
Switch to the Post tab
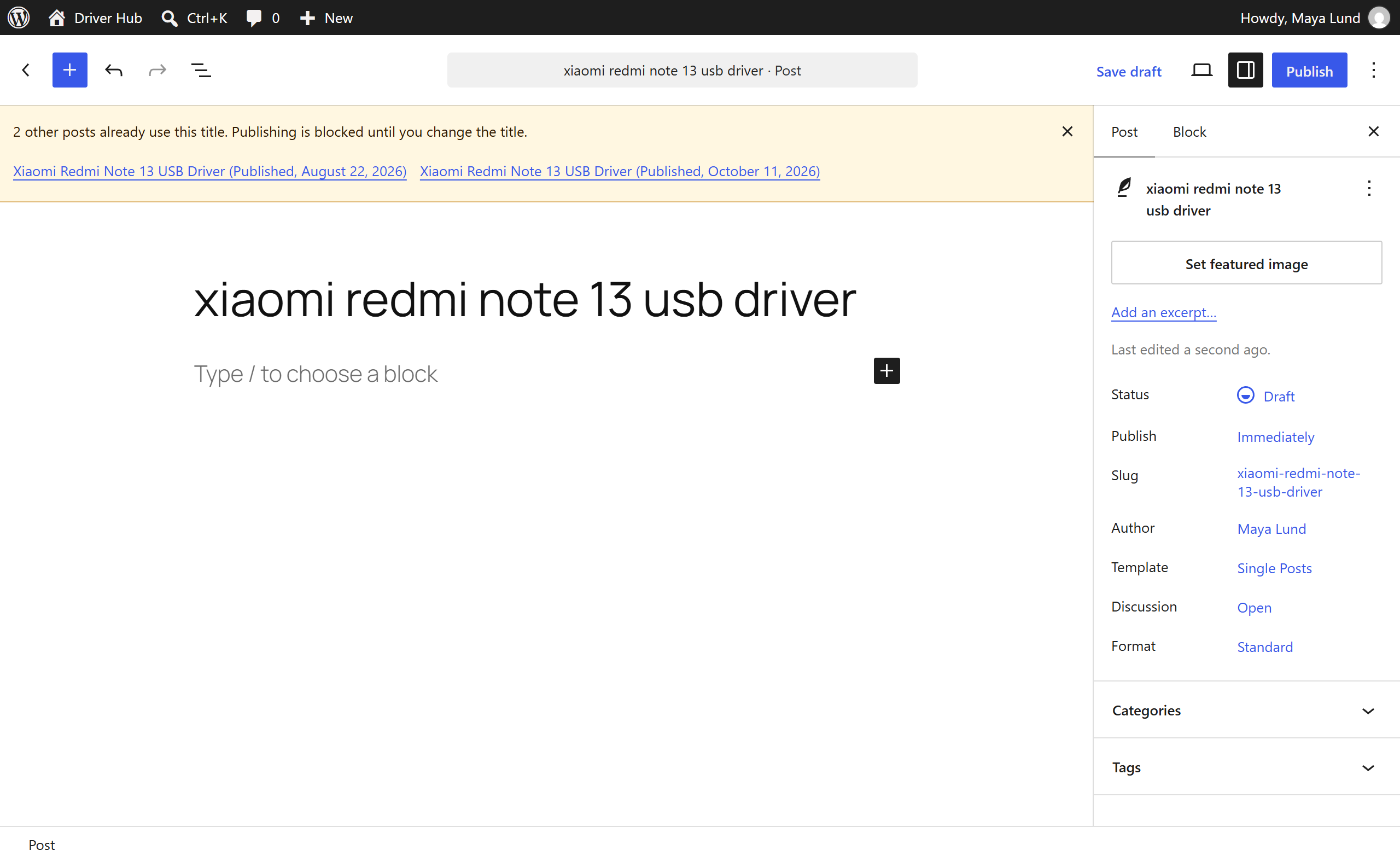pos(1123,132)
